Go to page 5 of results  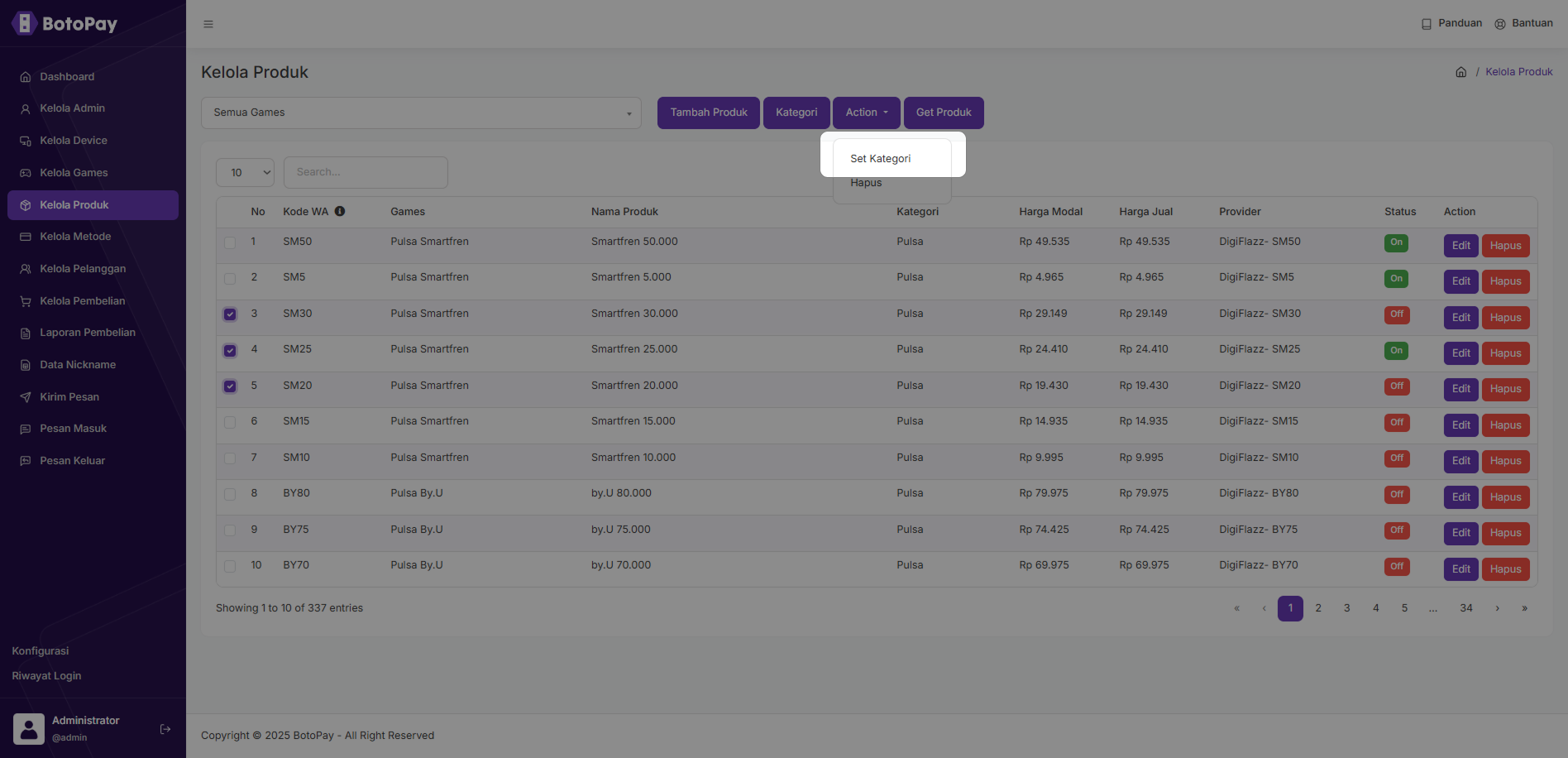tap(1404, 608)
